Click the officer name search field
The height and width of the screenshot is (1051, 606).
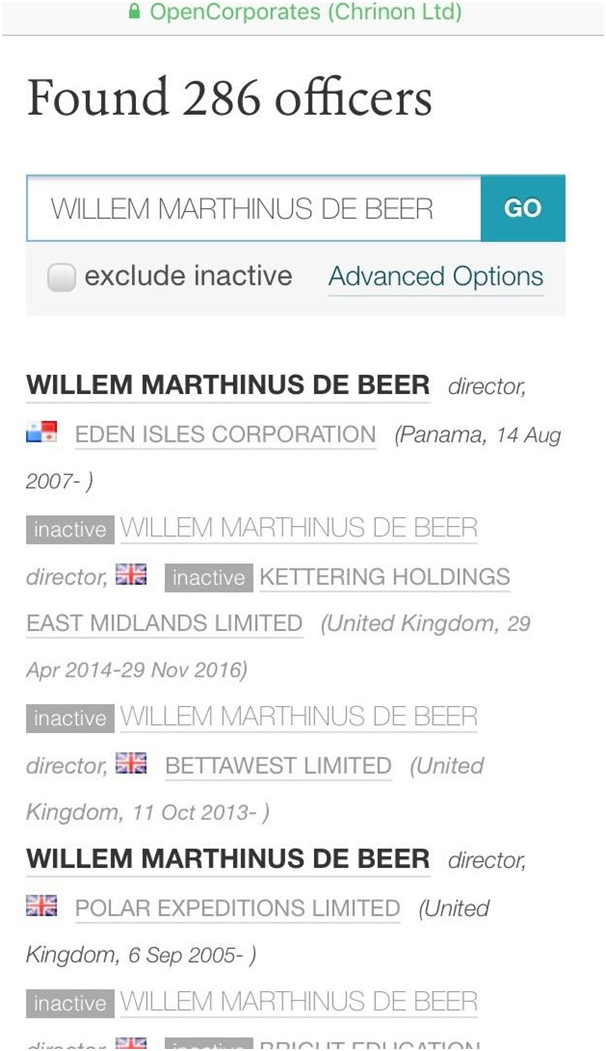(x=254, y=209)
